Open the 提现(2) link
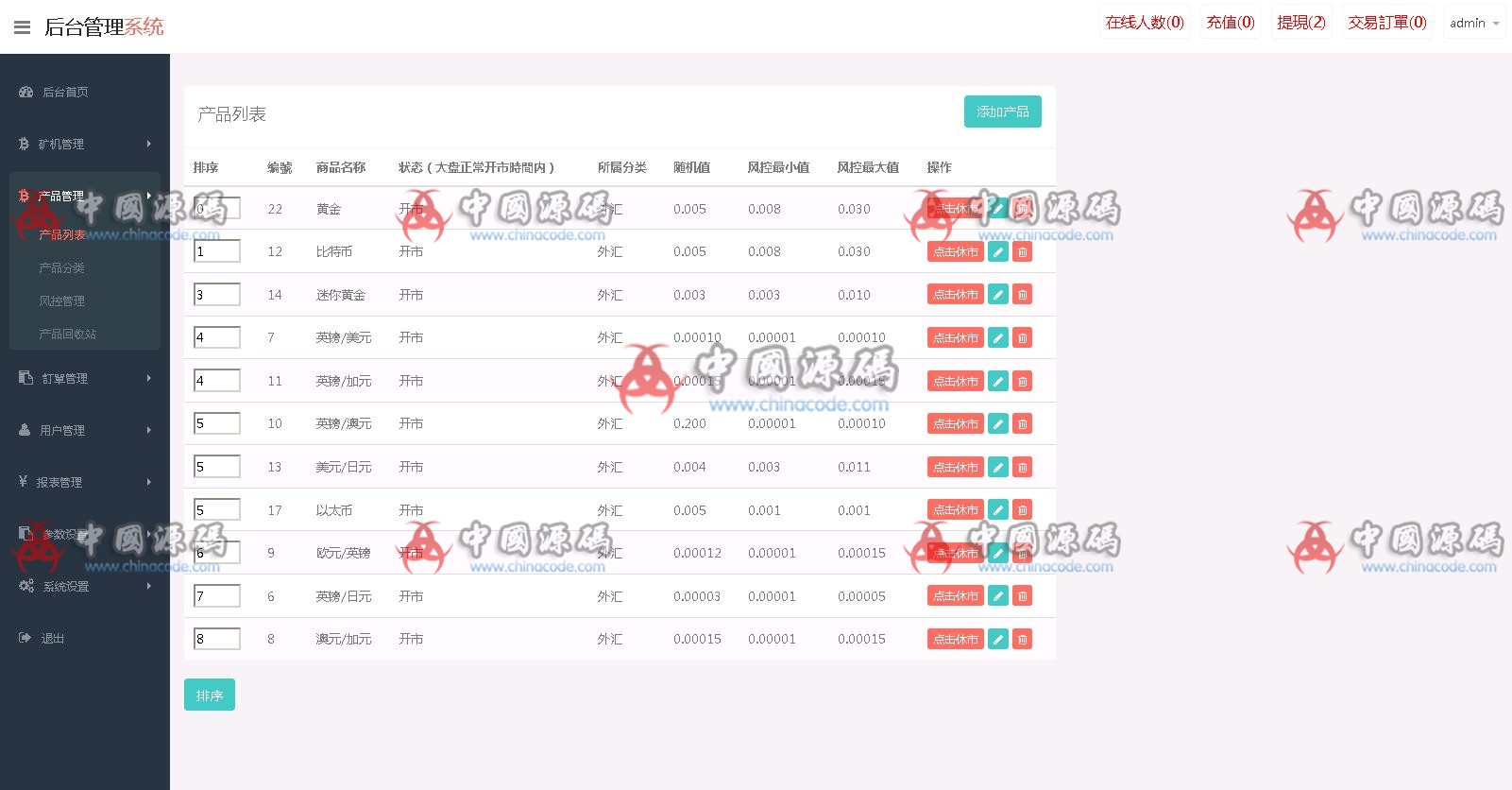 click(1301, 23)
